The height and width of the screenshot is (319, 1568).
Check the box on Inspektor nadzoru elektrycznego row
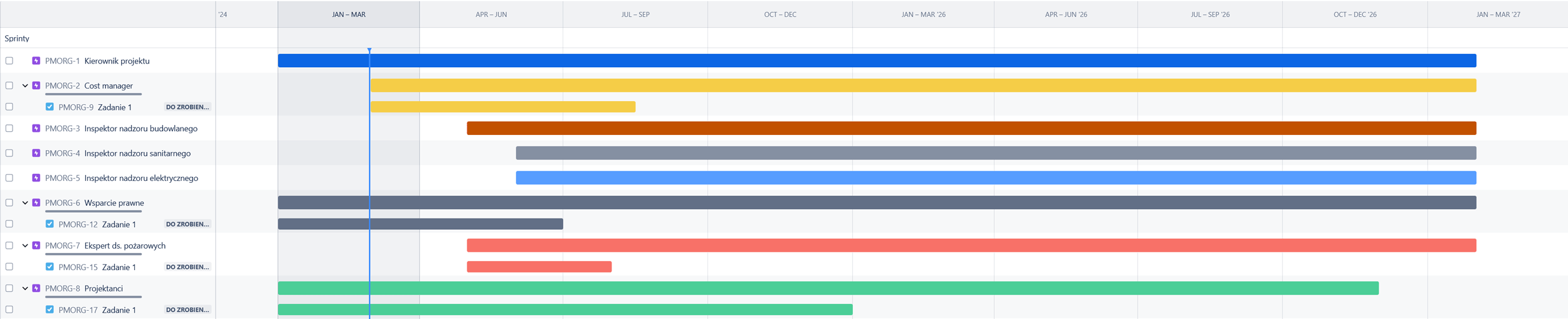[9, 178]
